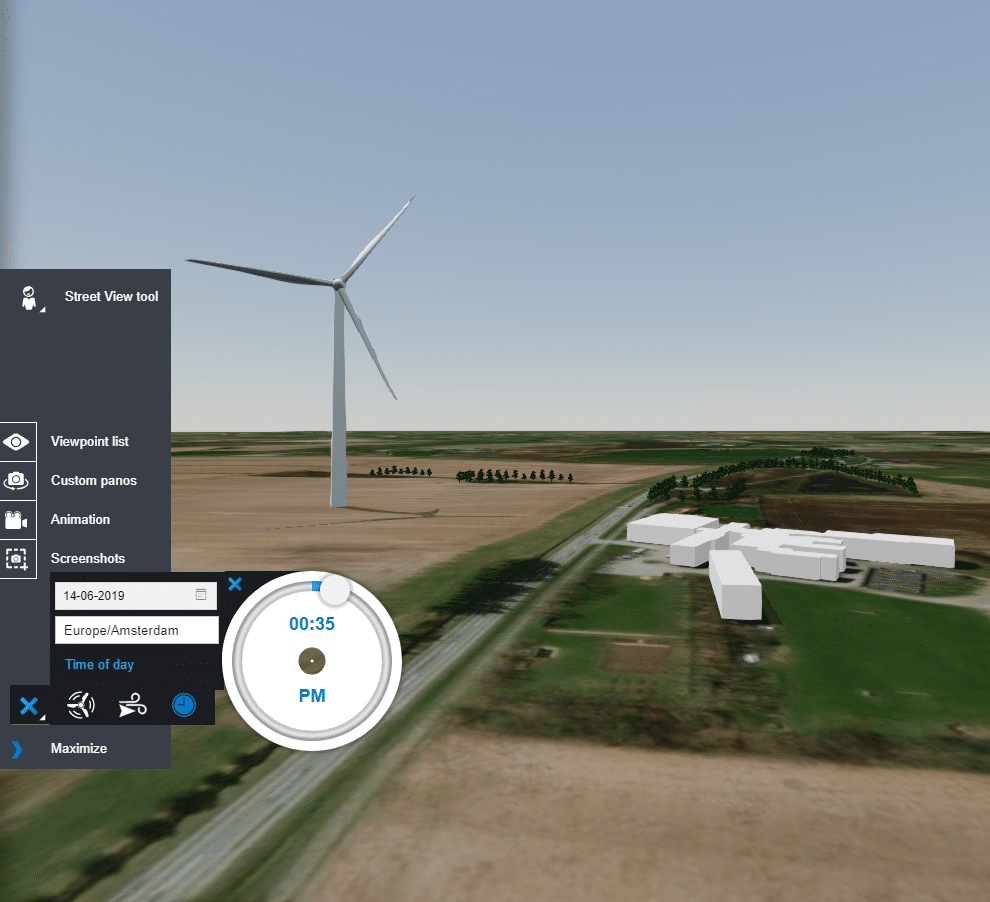This screenshot has height=902, width=990.
Task: Click the center knob of the clock dial
Action: (312, 661)
